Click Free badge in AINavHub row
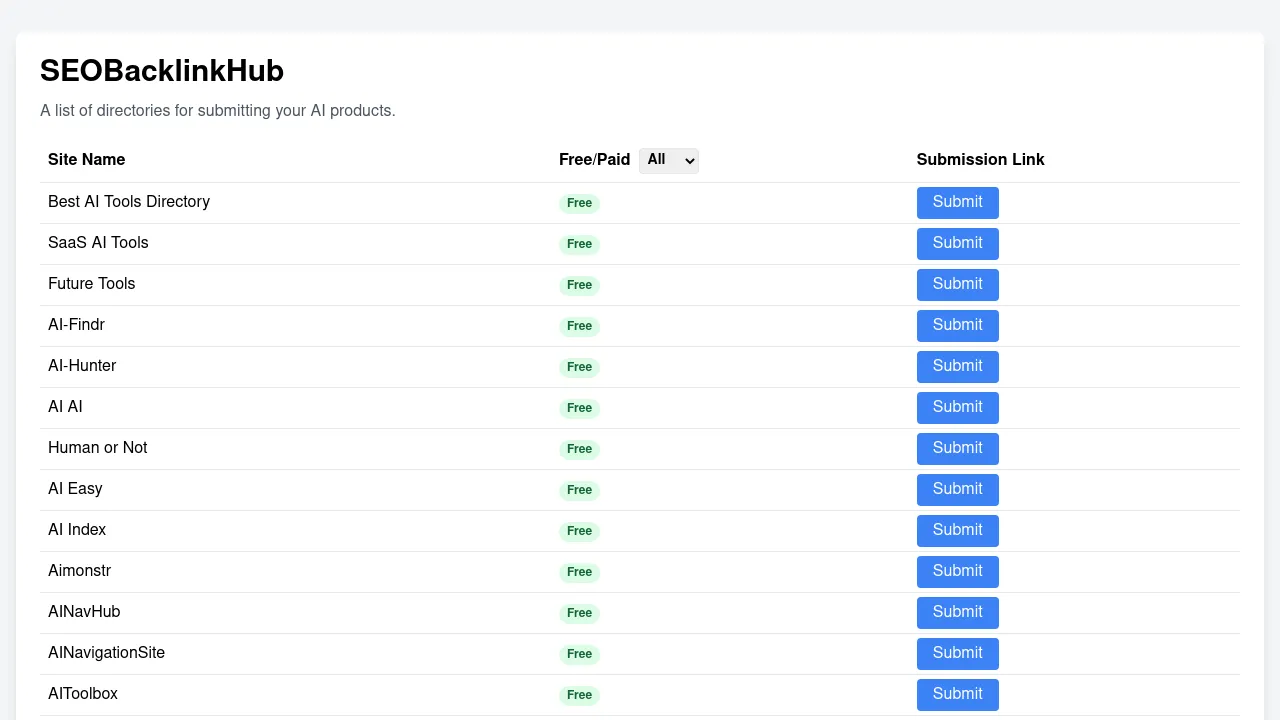Screen dimensions: 1280x720 pyautogui.click(x=579, y=613)
